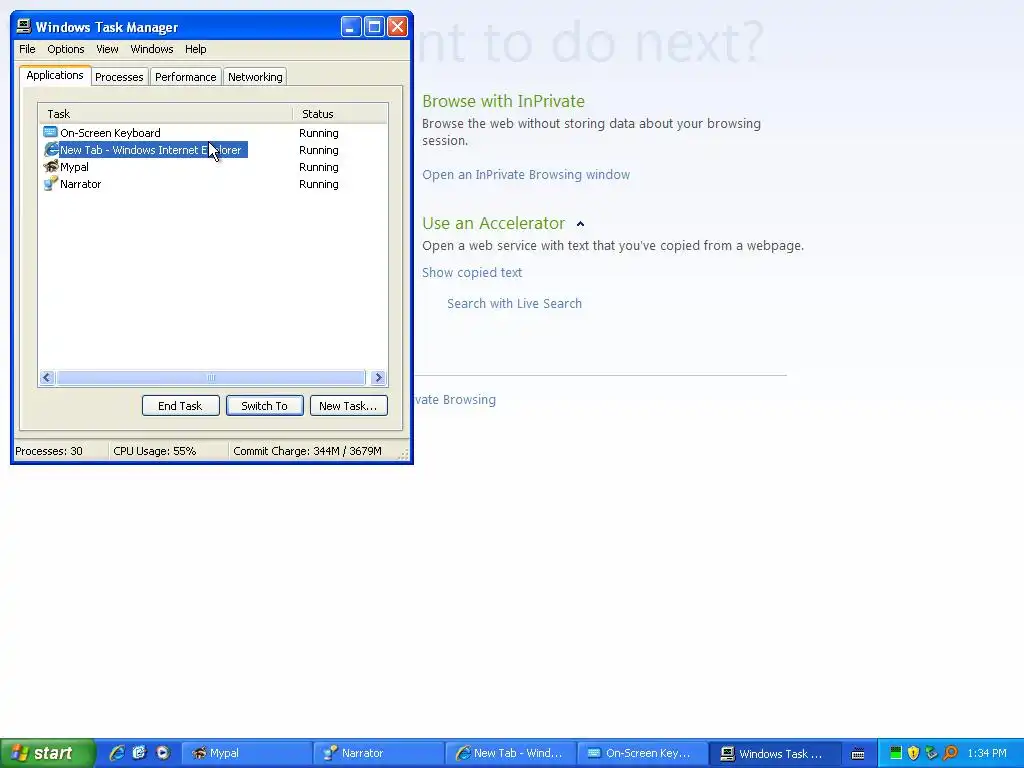This screenshot has height=768, width=1024.
Task: Click the Processes: 30 status bar entry
Action: pyautogui.click(x=49, y=451)
